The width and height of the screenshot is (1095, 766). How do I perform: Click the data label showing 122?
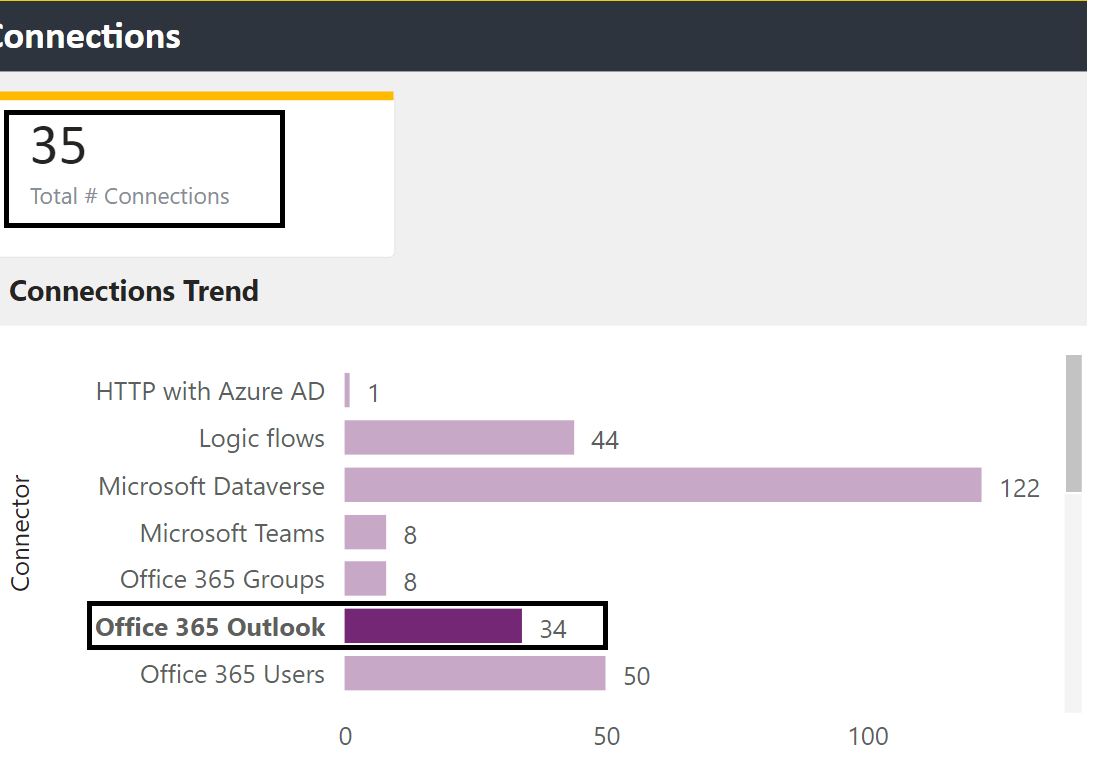[x=1022, y=487]
